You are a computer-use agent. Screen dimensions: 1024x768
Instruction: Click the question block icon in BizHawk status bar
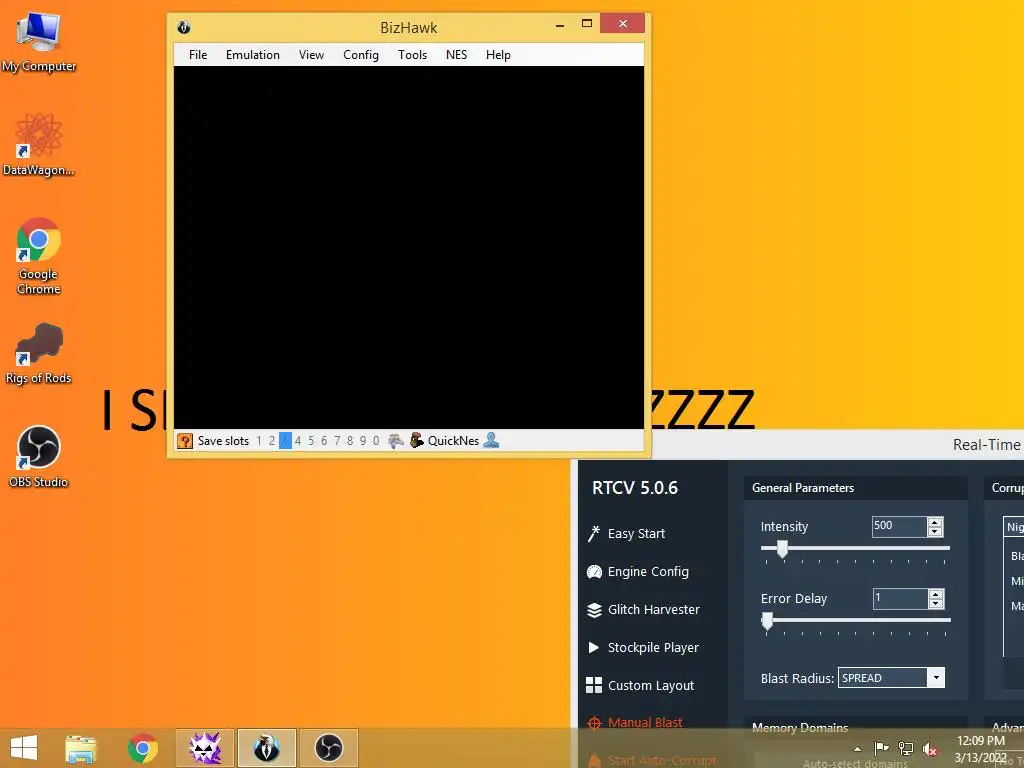pyautogui.click(x=185, y=441)
